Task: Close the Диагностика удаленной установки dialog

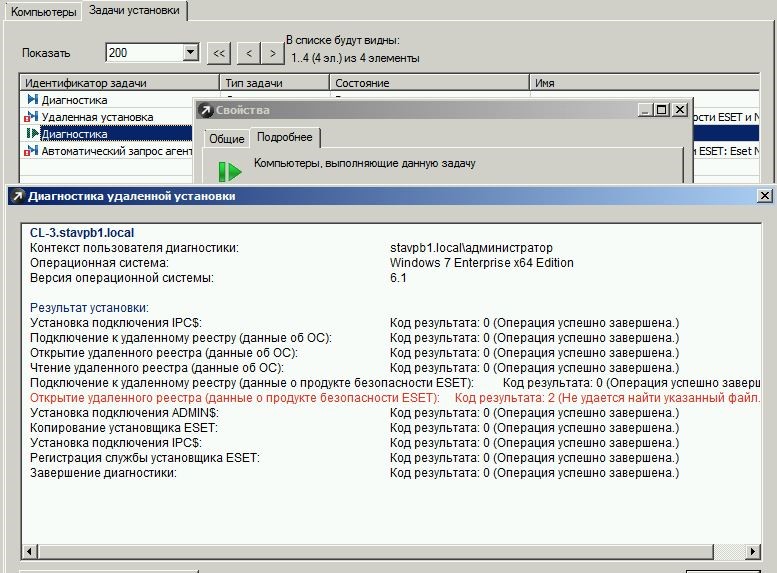Action: (x=765, y=196)
